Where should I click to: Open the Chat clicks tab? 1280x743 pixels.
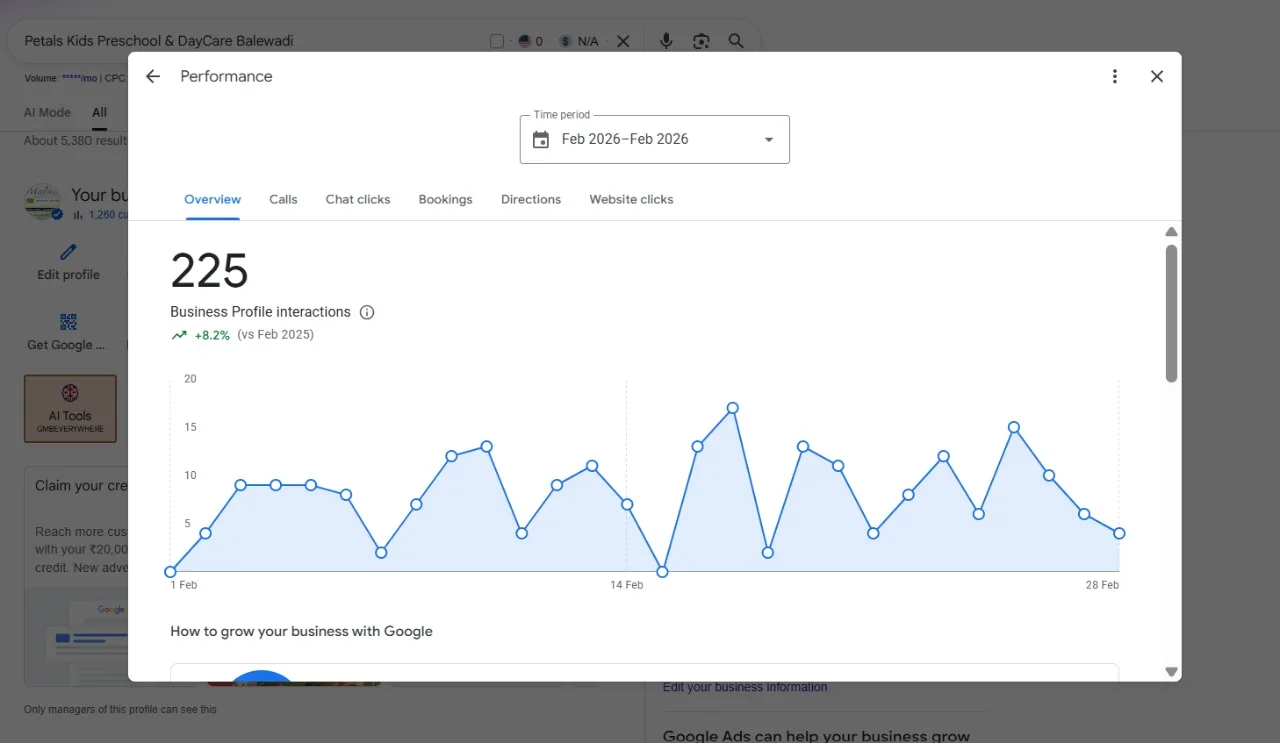click(358, 199)
